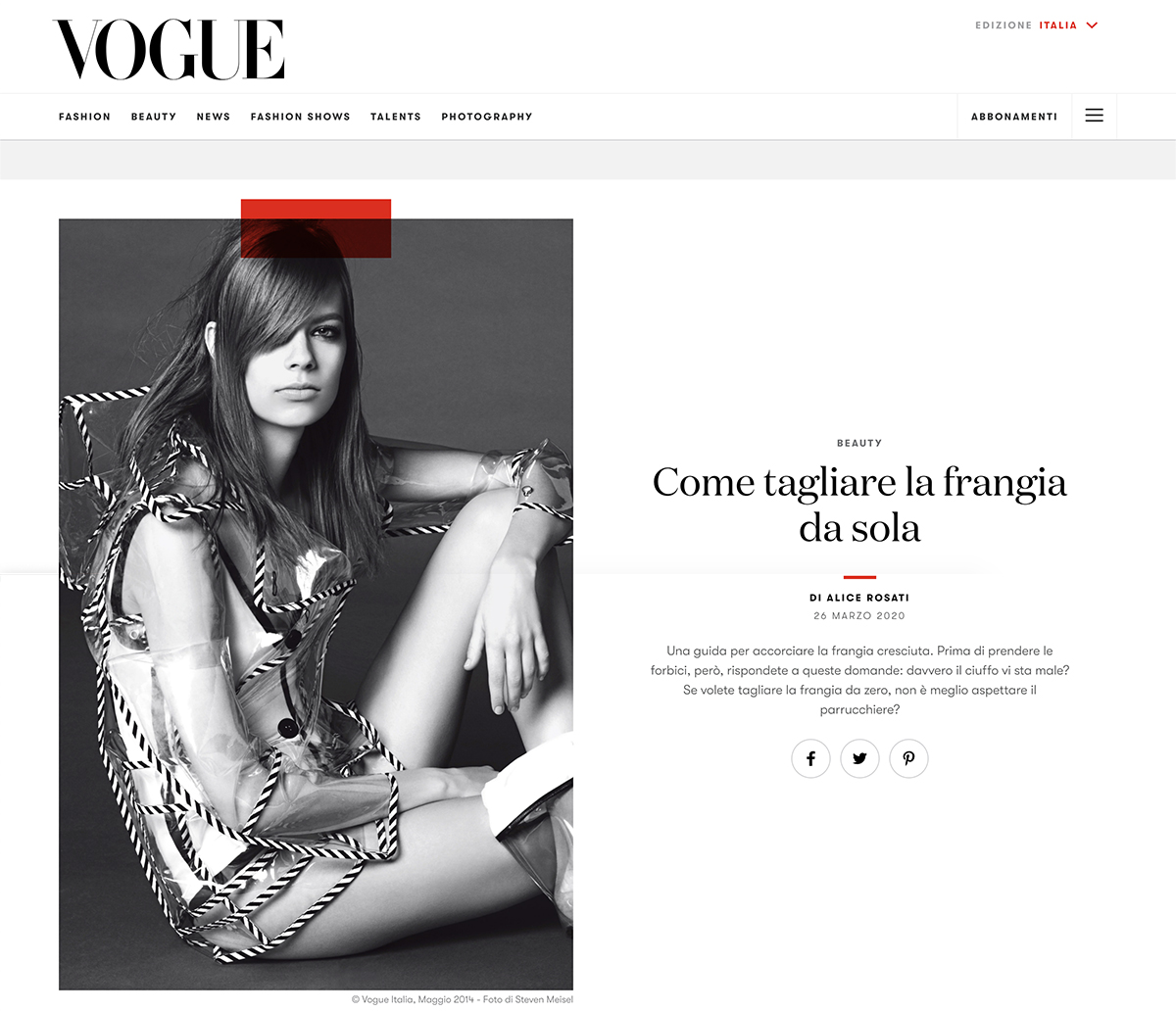Click the Vogue logo
The image size is (1176, 1012).
[169, 49]
